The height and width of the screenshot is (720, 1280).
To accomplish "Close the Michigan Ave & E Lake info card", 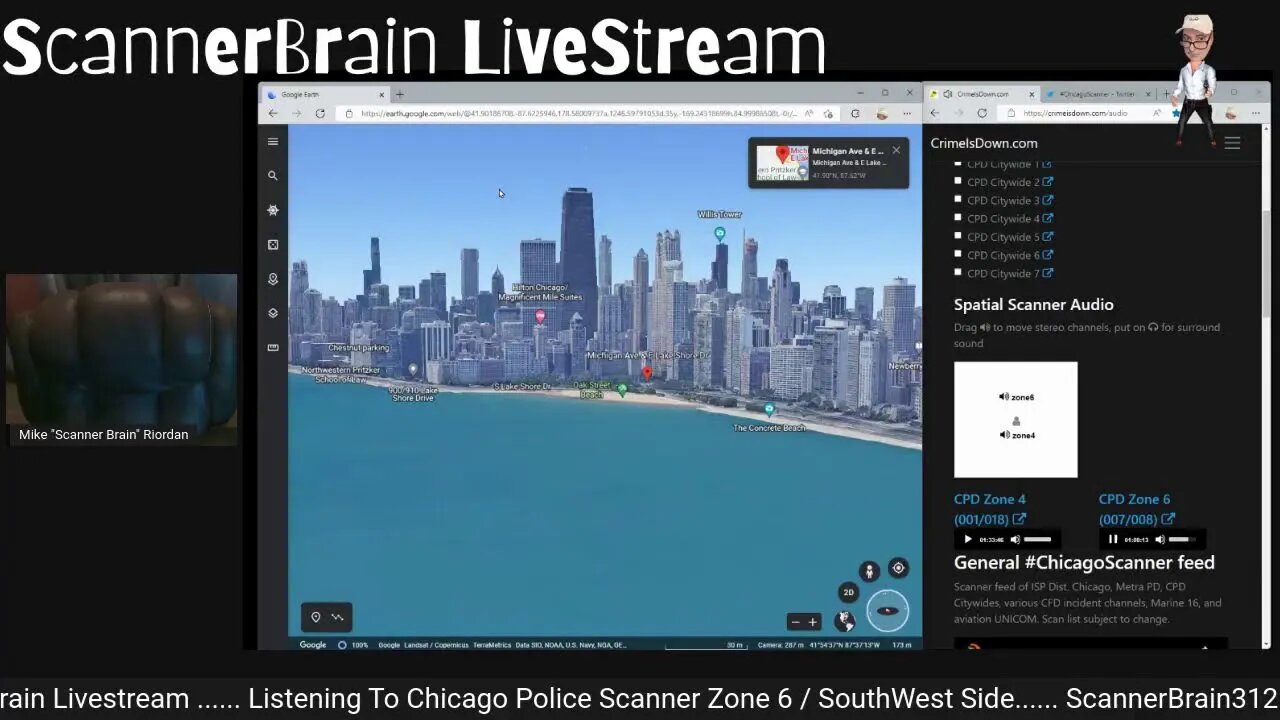I will click(x=896, y=150).
